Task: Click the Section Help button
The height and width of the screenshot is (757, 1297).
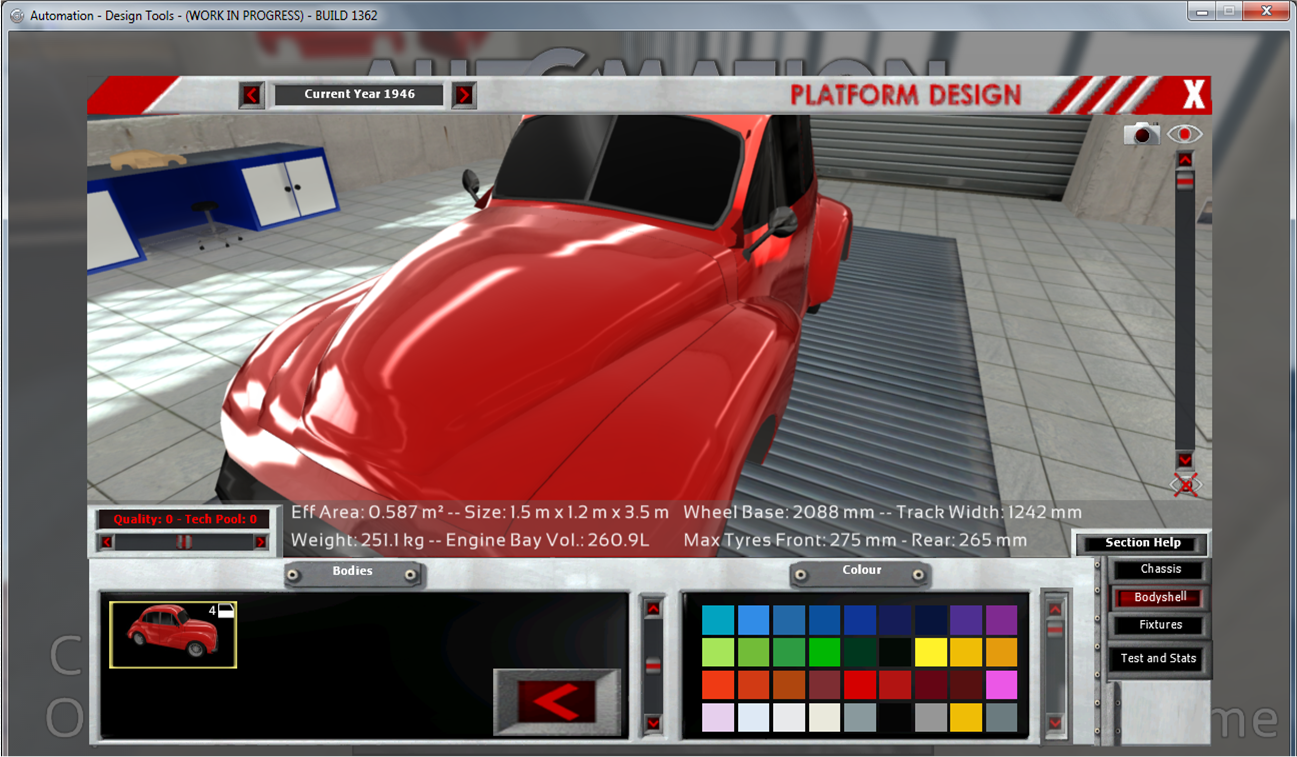Action: (x=1142, y=543)
